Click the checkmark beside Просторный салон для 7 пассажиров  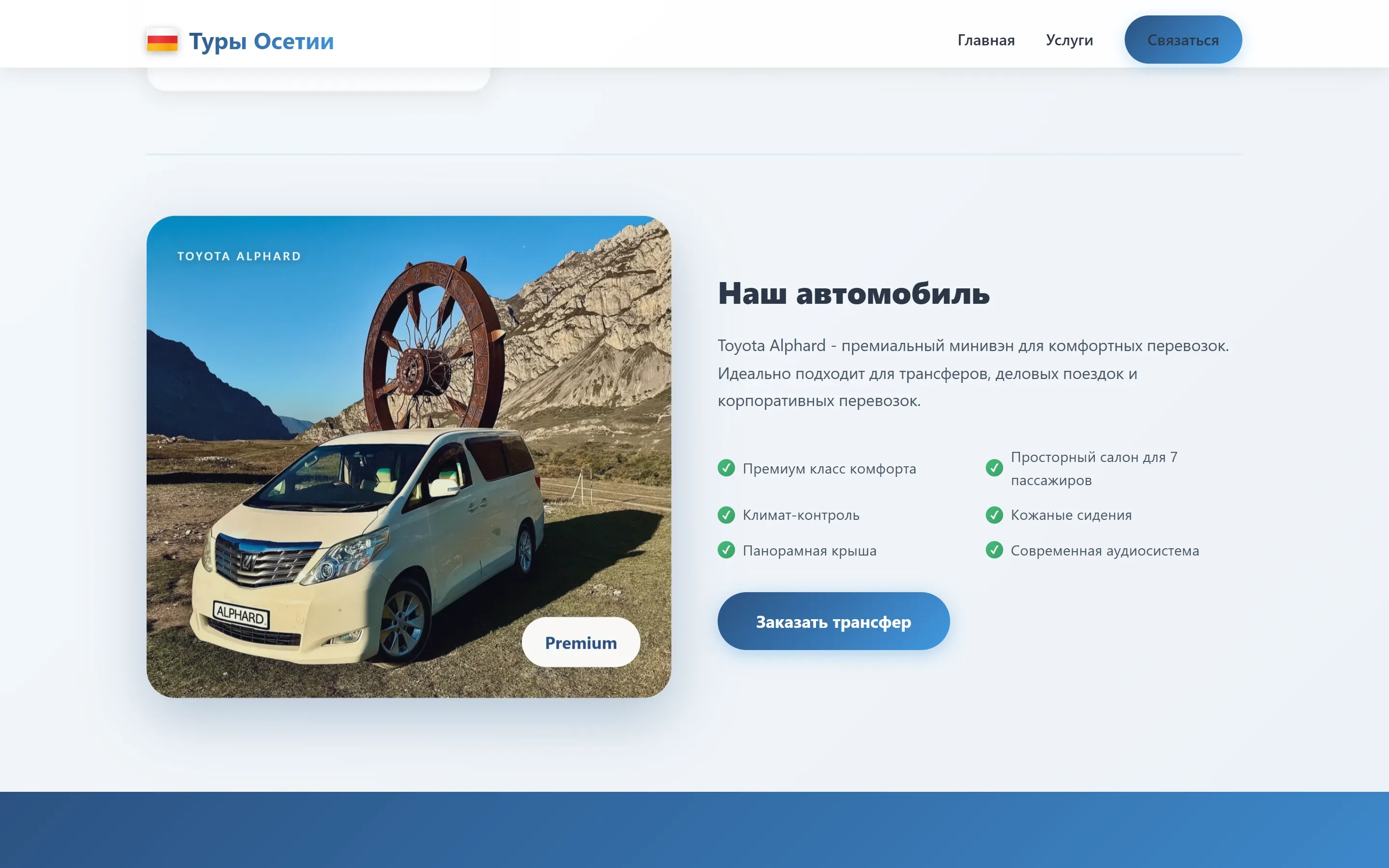[994, 468]
